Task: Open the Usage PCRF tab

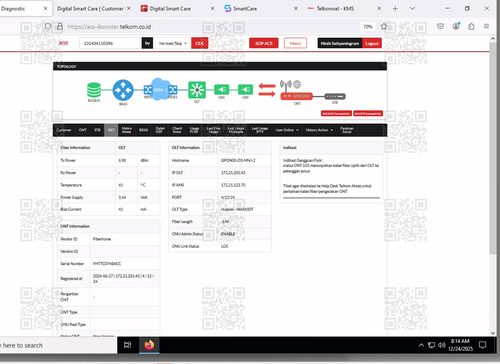Action: point(194,130)
